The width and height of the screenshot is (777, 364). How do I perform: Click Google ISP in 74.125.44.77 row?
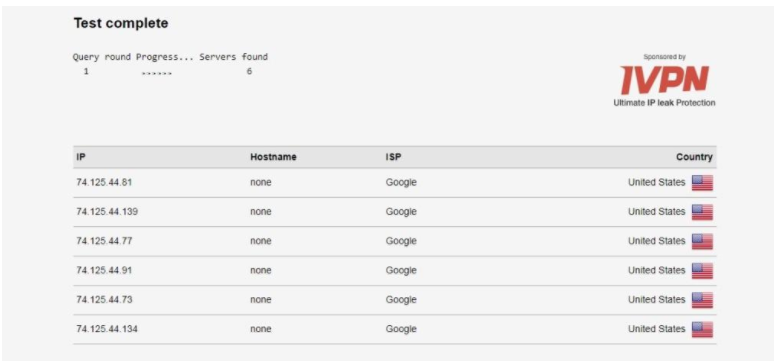(401, 241)
